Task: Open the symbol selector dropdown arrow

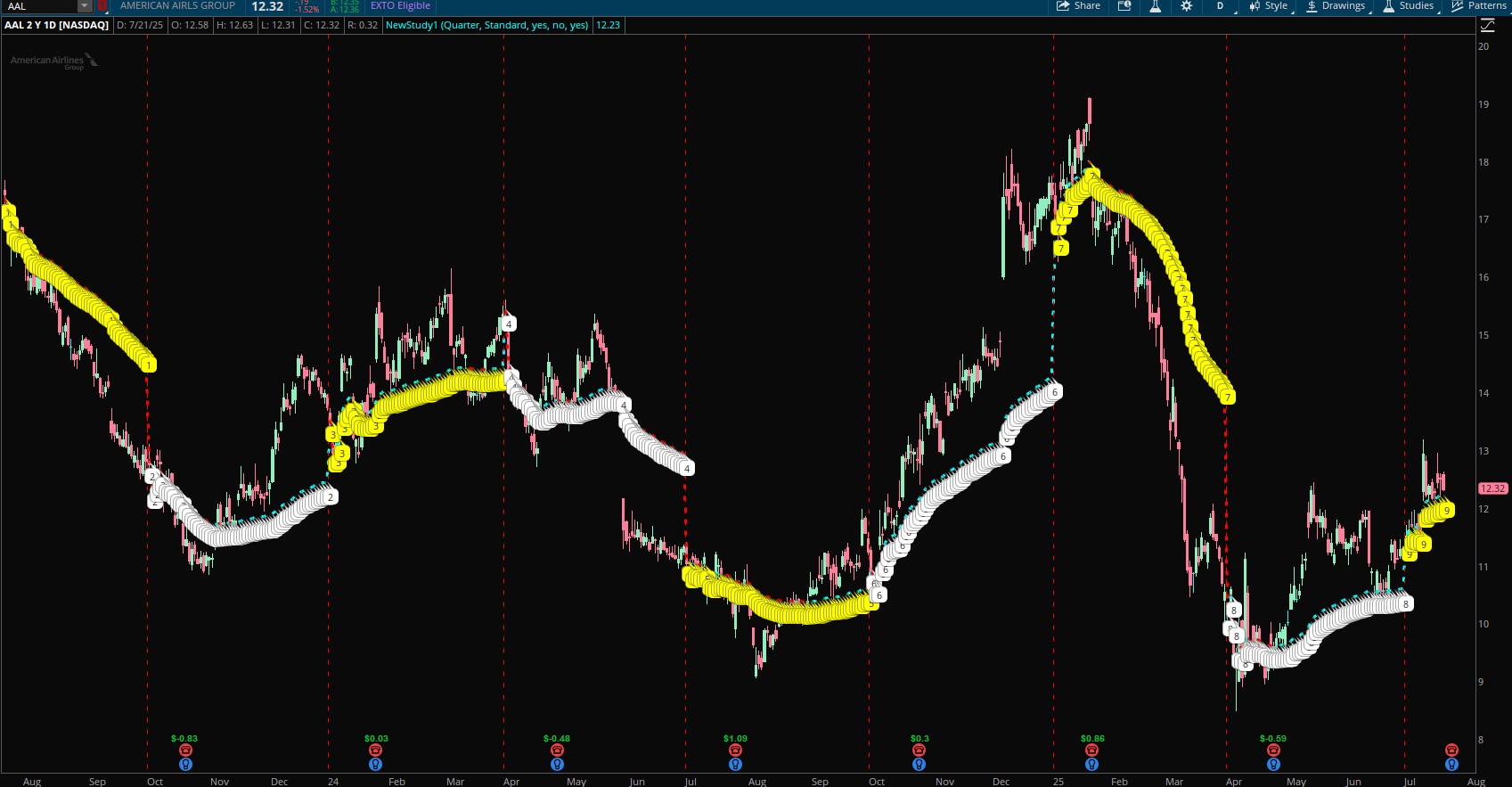Action: click(85, 6)
